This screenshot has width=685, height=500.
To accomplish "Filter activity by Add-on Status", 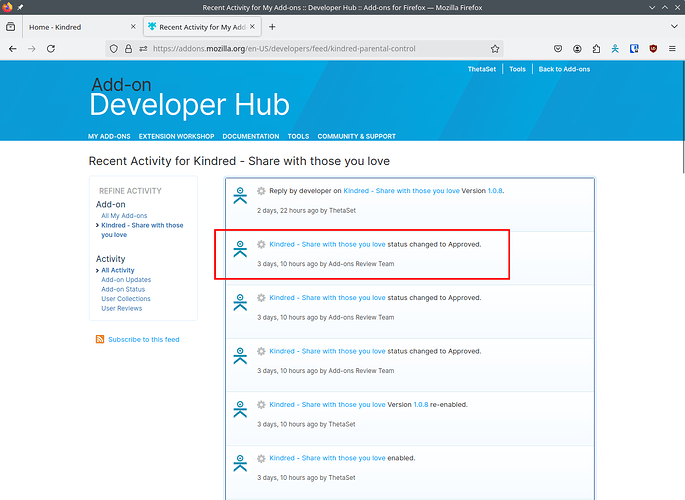I will [123, 290].
